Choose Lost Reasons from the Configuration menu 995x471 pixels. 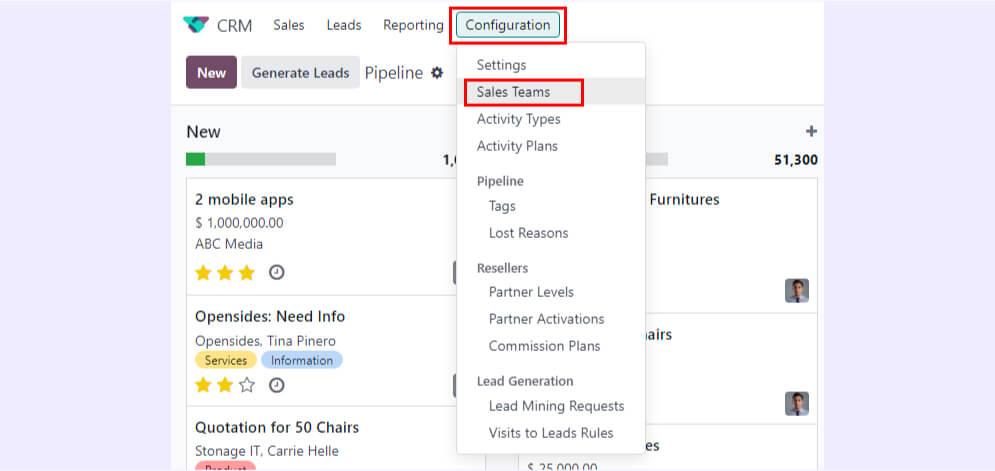click(528, 233)
